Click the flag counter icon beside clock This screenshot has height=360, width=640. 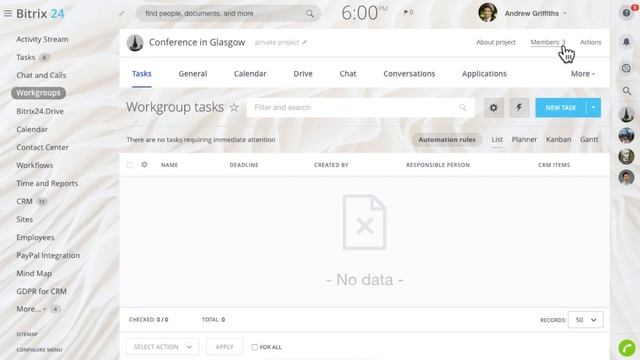408,12
